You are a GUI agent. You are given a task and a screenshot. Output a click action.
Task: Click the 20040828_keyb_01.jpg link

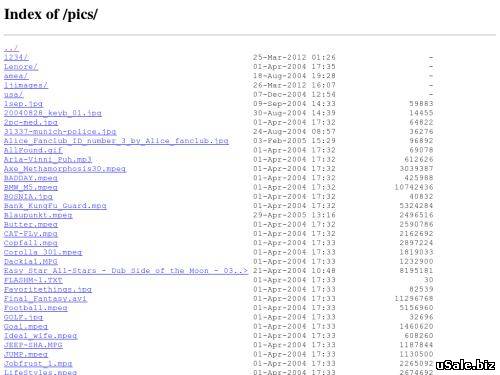tap(53, 113)
